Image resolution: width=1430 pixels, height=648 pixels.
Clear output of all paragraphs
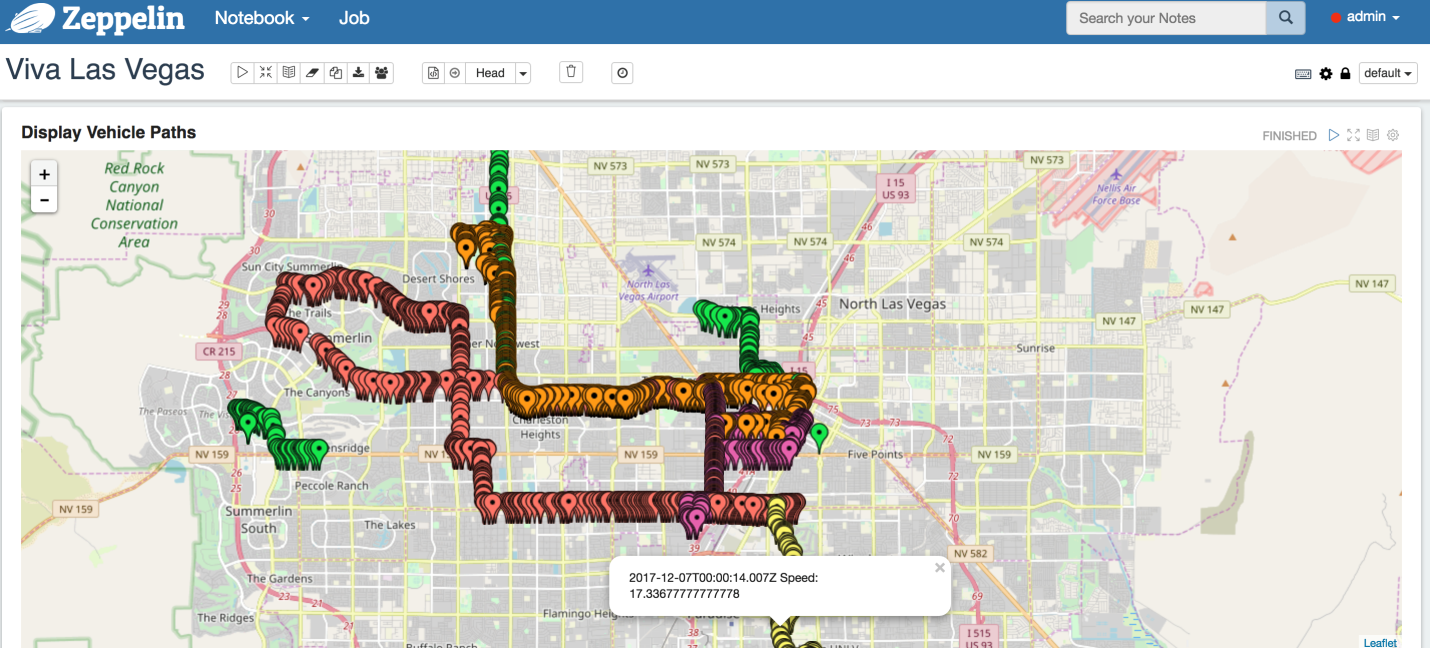(312, 72)
